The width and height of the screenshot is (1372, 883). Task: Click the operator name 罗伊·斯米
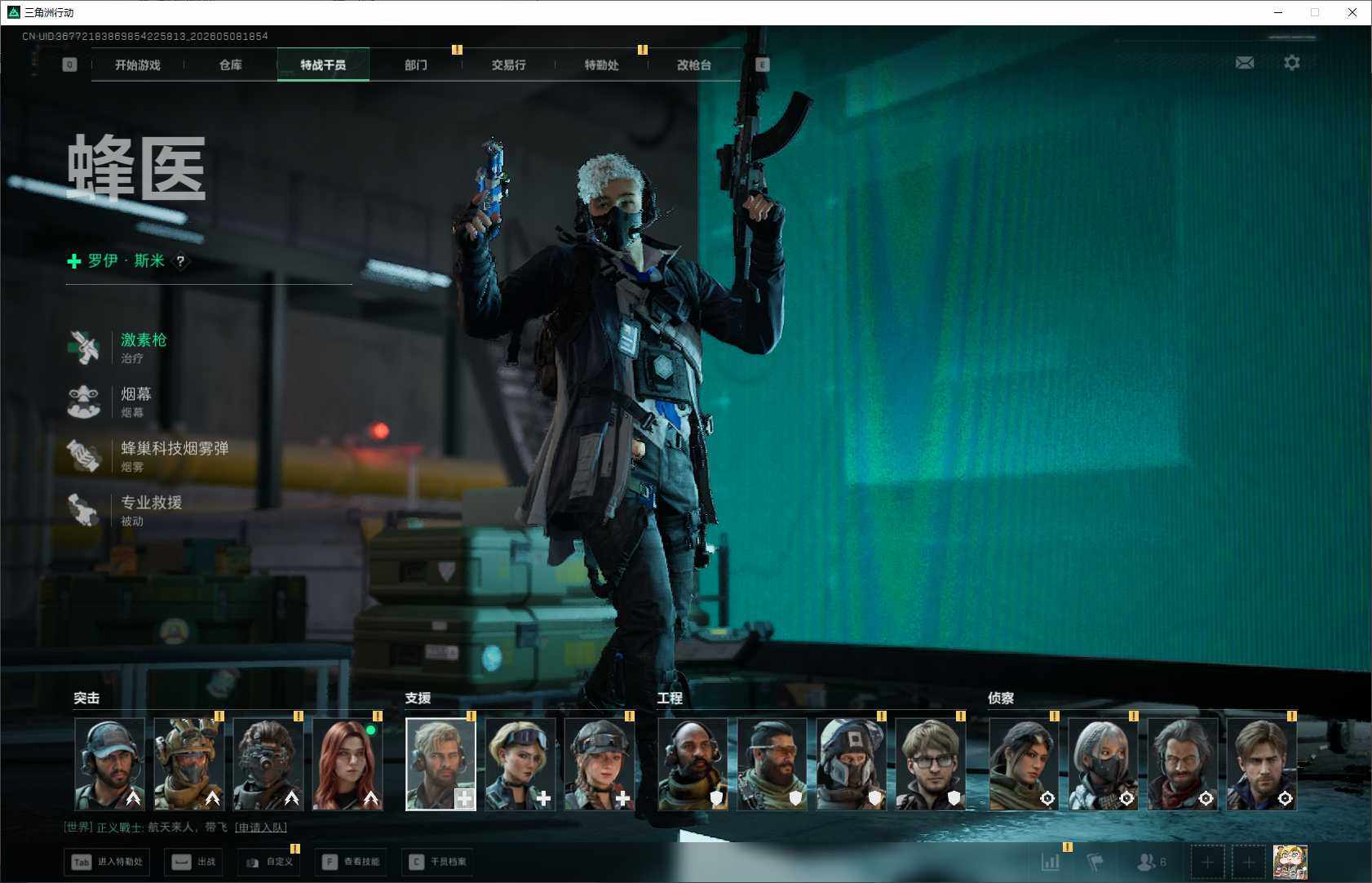(126, 261)
